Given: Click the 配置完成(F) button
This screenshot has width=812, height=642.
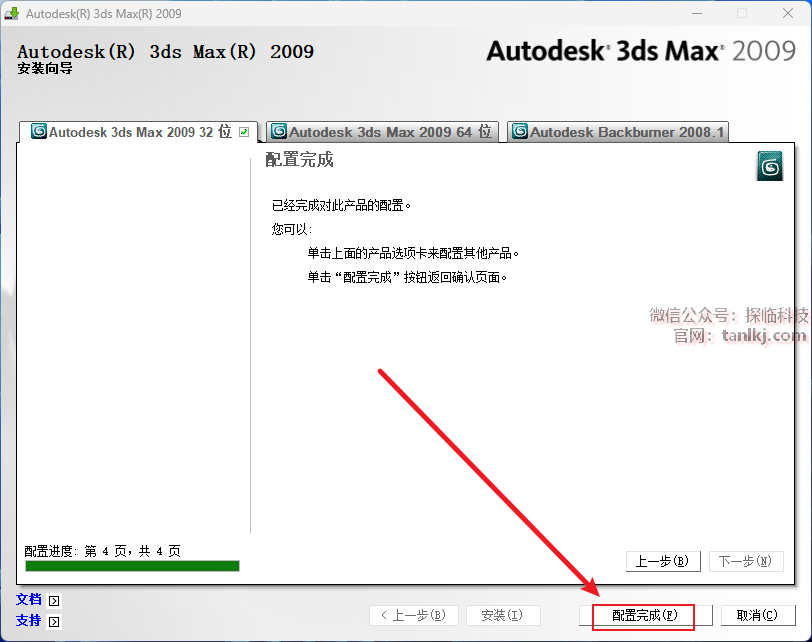Looking at the screenshot, I should [x=645, y=616].
